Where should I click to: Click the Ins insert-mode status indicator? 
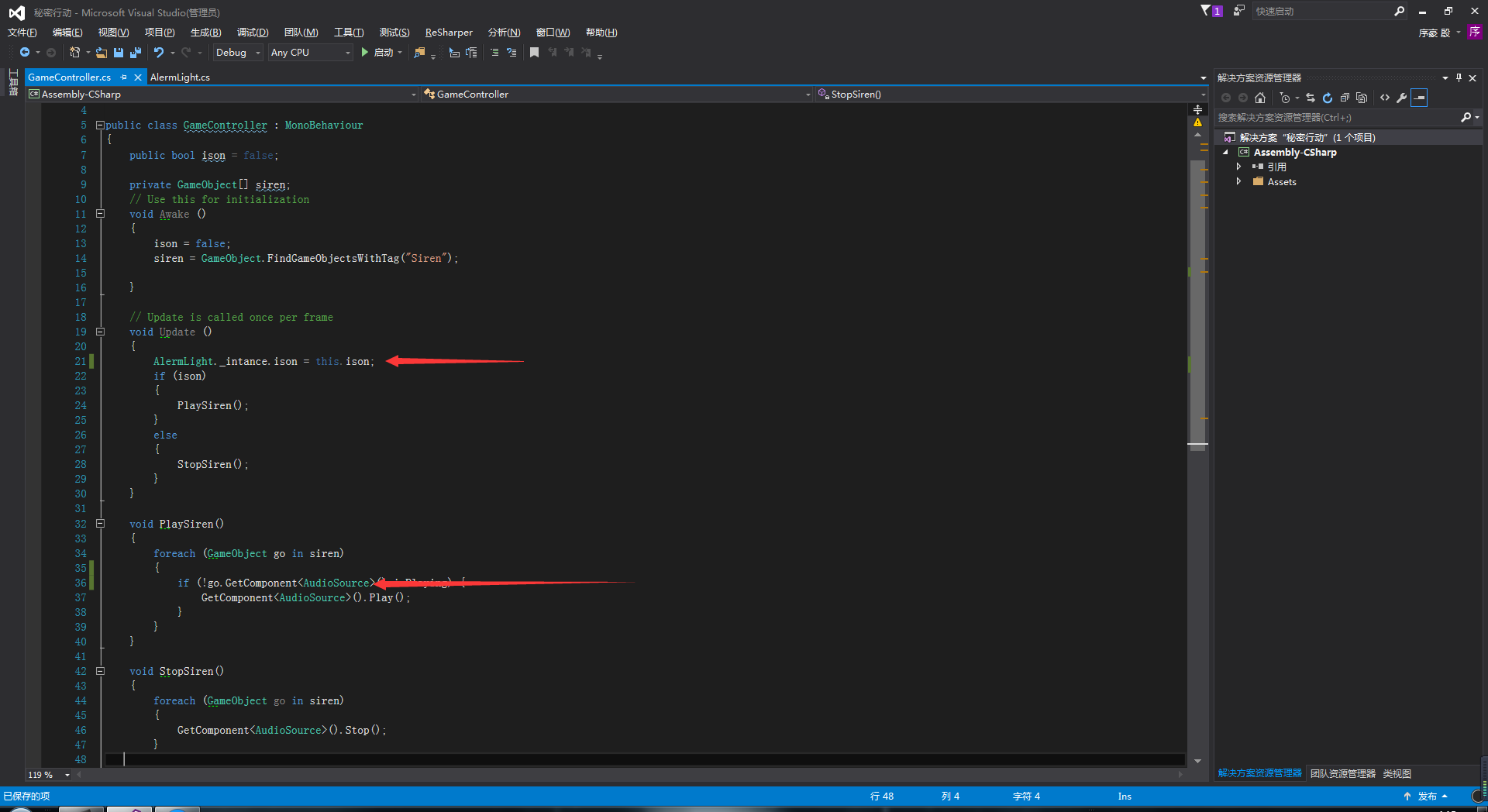[x=1125, y=797]
